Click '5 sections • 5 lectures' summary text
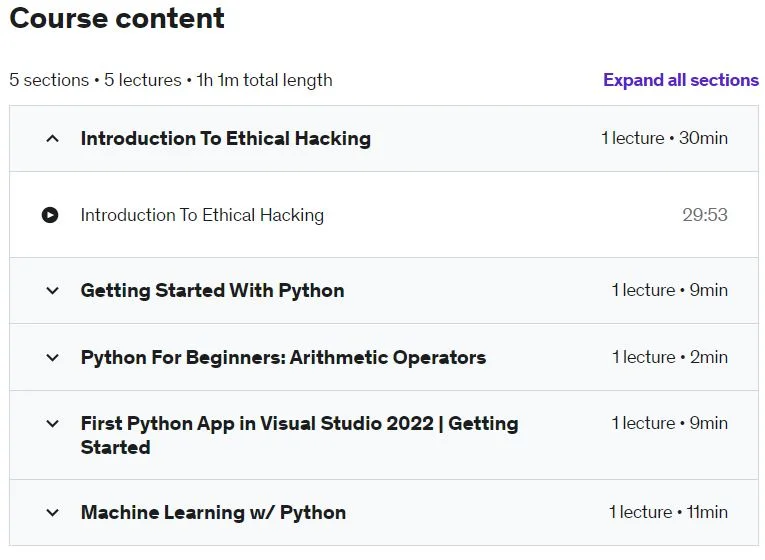 [x=95, y=80]
